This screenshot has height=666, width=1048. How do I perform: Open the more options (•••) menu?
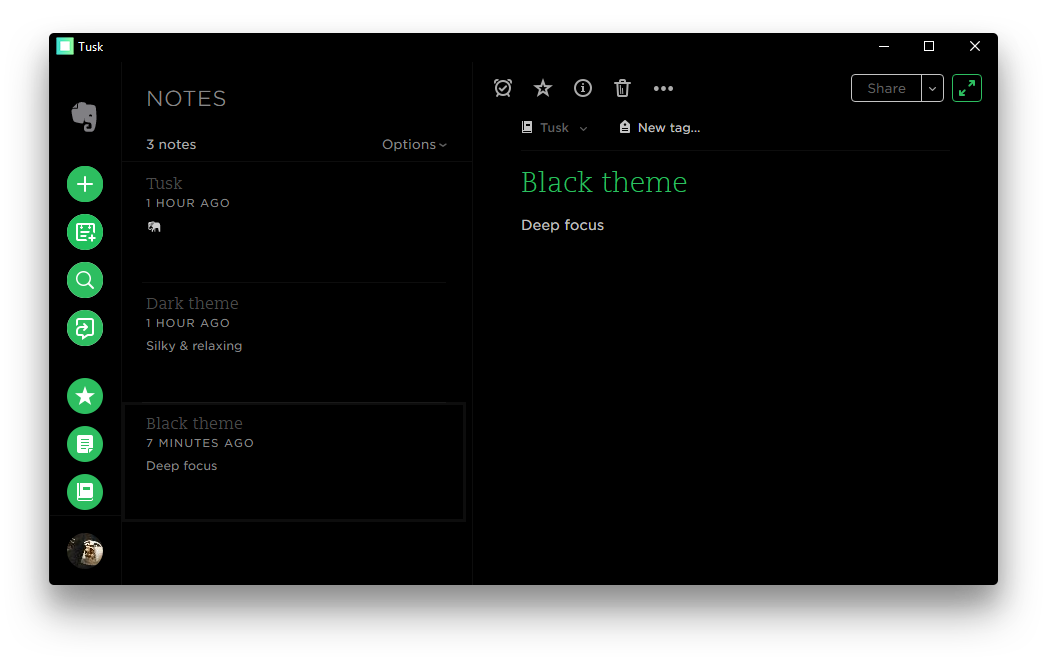(x=663, y=88)
